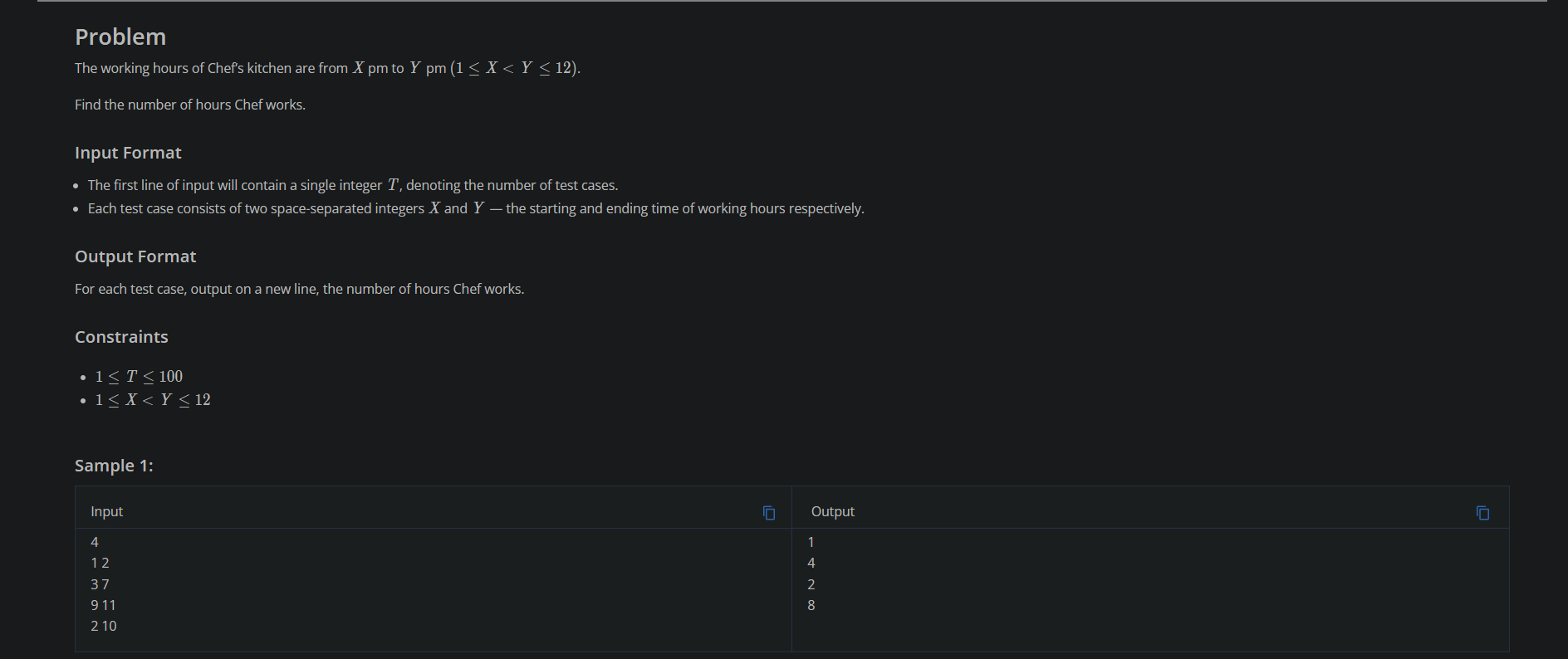The image size is (1568, 659).
Task: Click the Output column label
Action: pyautogui.click(x=832, y=511)
